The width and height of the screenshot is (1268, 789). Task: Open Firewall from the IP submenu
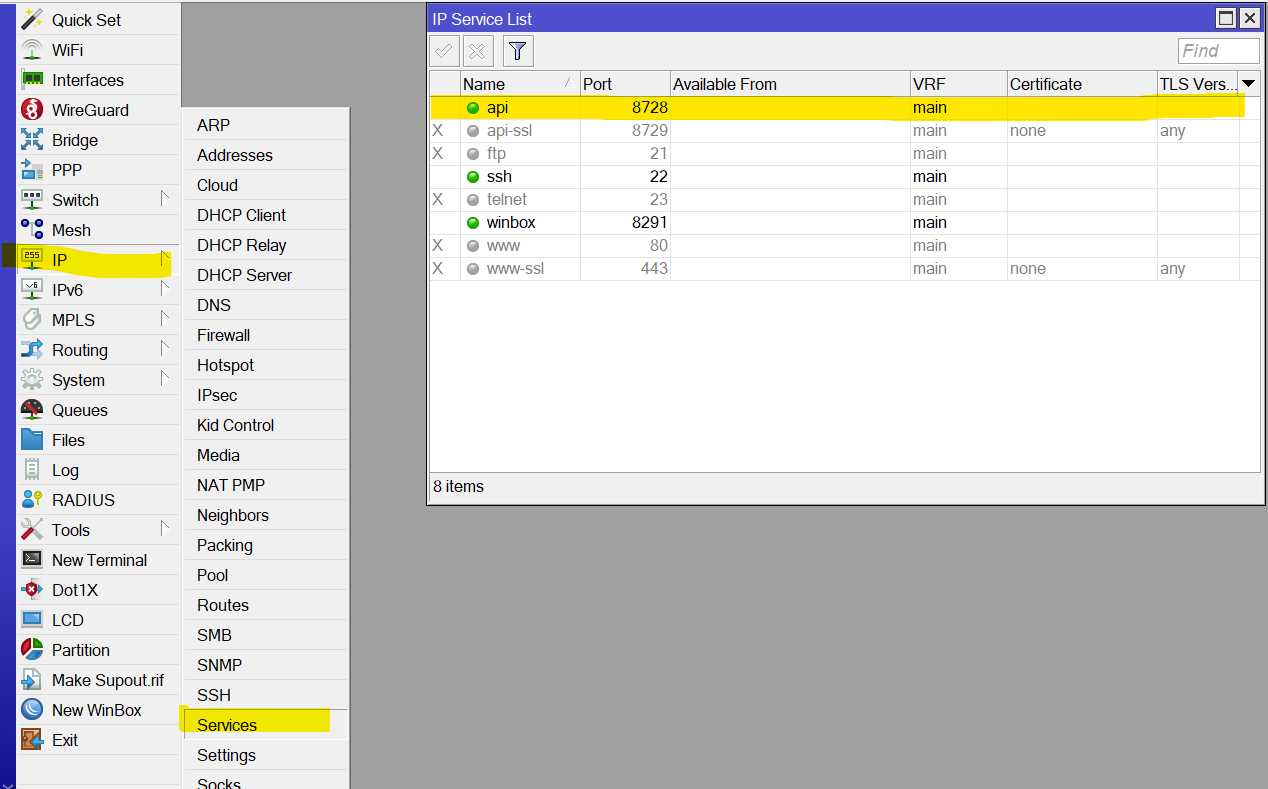(x=223, y=335)
